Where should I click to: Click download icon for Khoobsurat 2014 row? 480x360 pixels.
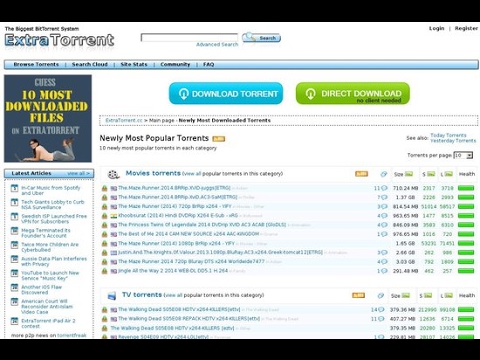pyautogui.click(x=104, y=216)
